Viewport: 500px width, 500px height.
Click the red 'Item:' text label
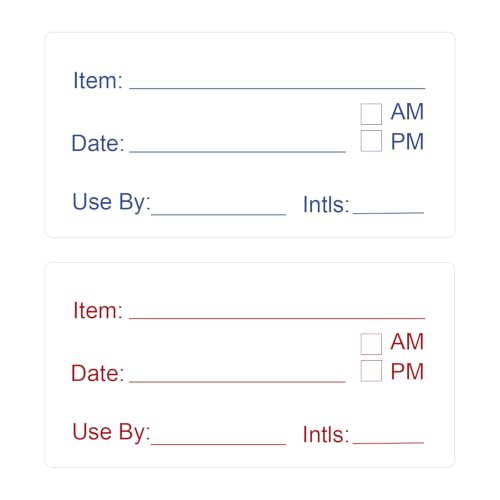coord(98,310)
